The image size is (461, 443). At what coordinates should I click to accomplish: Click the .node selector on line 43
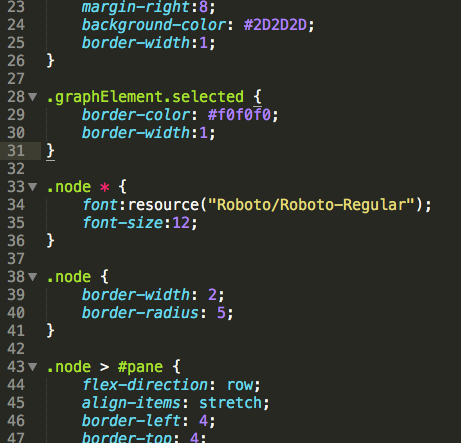pos(69,367)
